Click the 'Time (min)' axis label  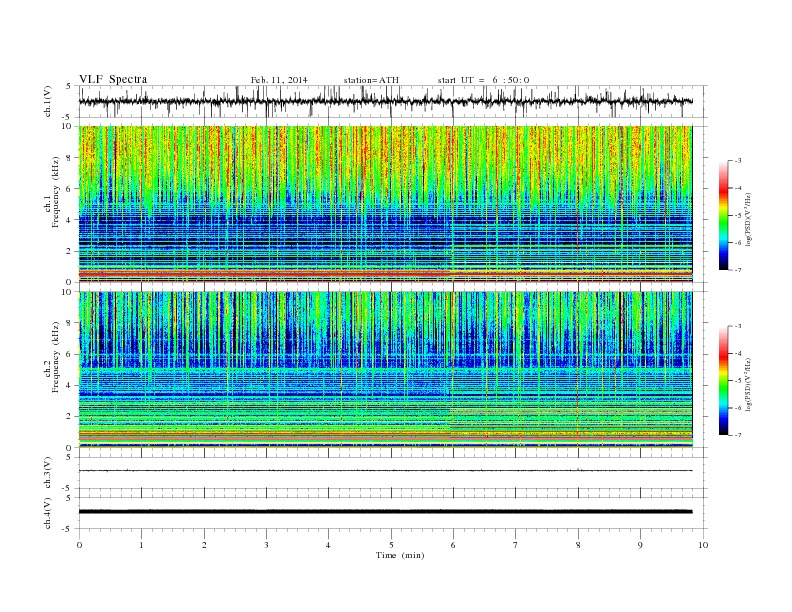pos(400,555)
